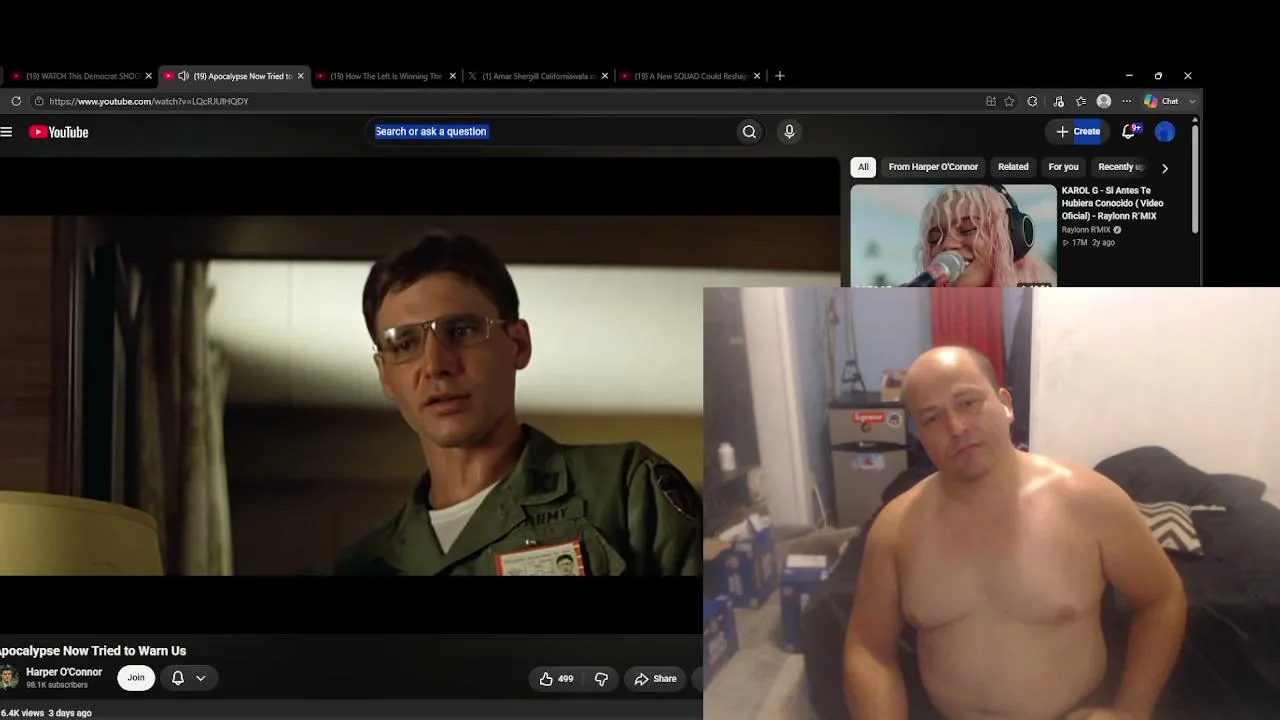Select the 'Related' filter chip

click(x=1013, y=167)
